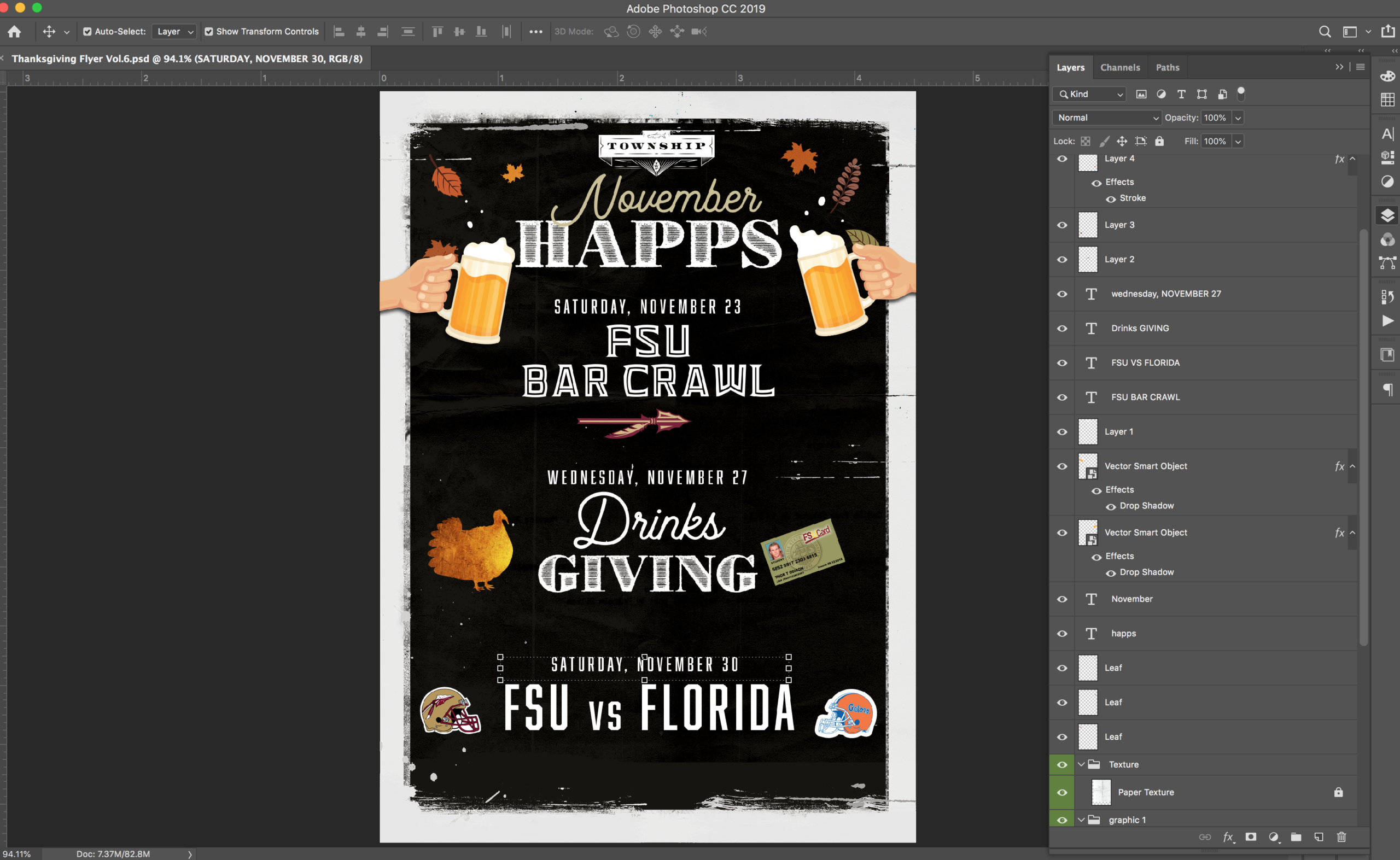The height and width of the screenshot is (860, 1400).
Task: Hide the happs text layer eye
Action: pyautogui.click(x=1061, y=634)
